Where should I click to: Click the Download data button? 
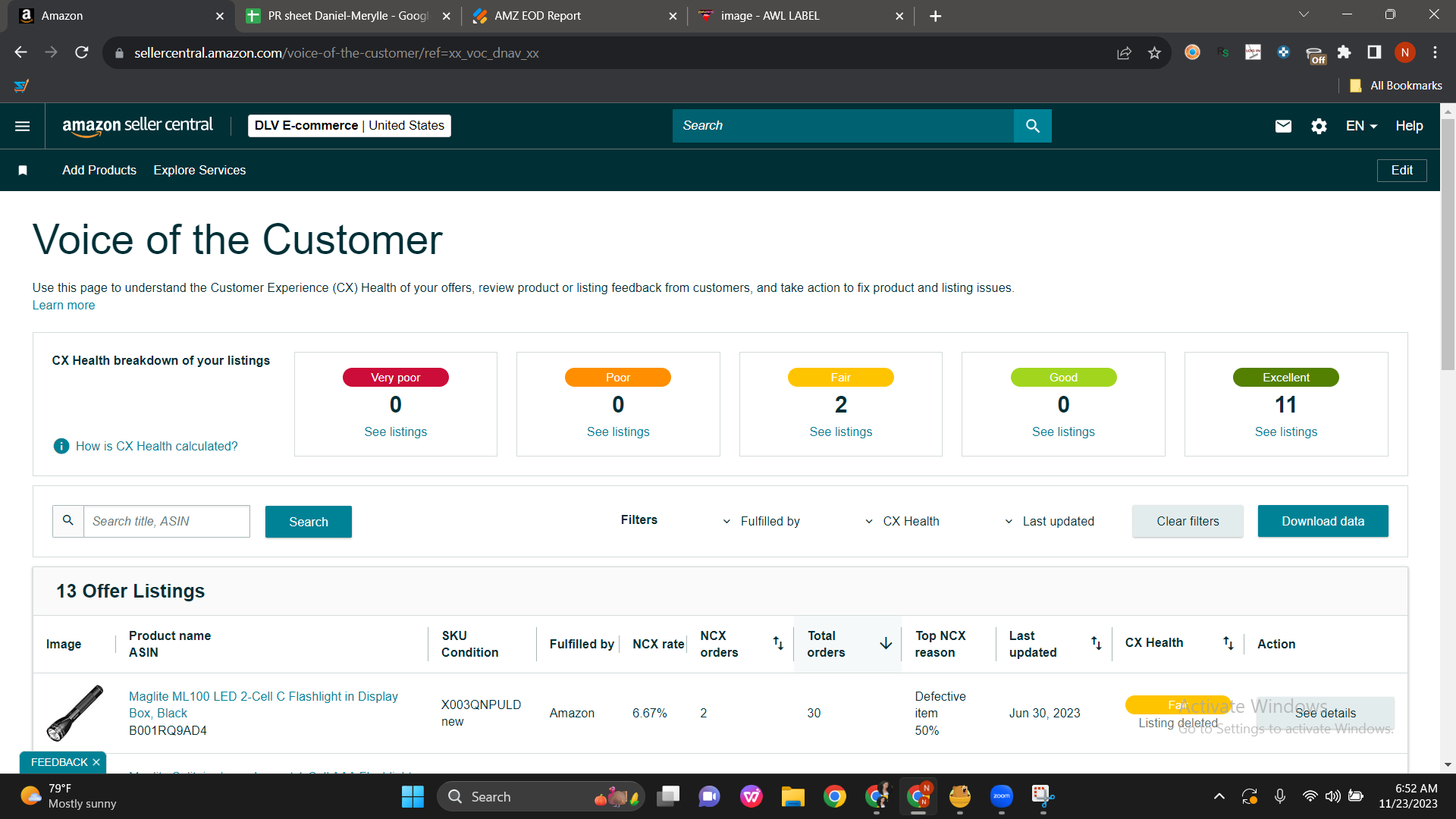(1323, 521)
